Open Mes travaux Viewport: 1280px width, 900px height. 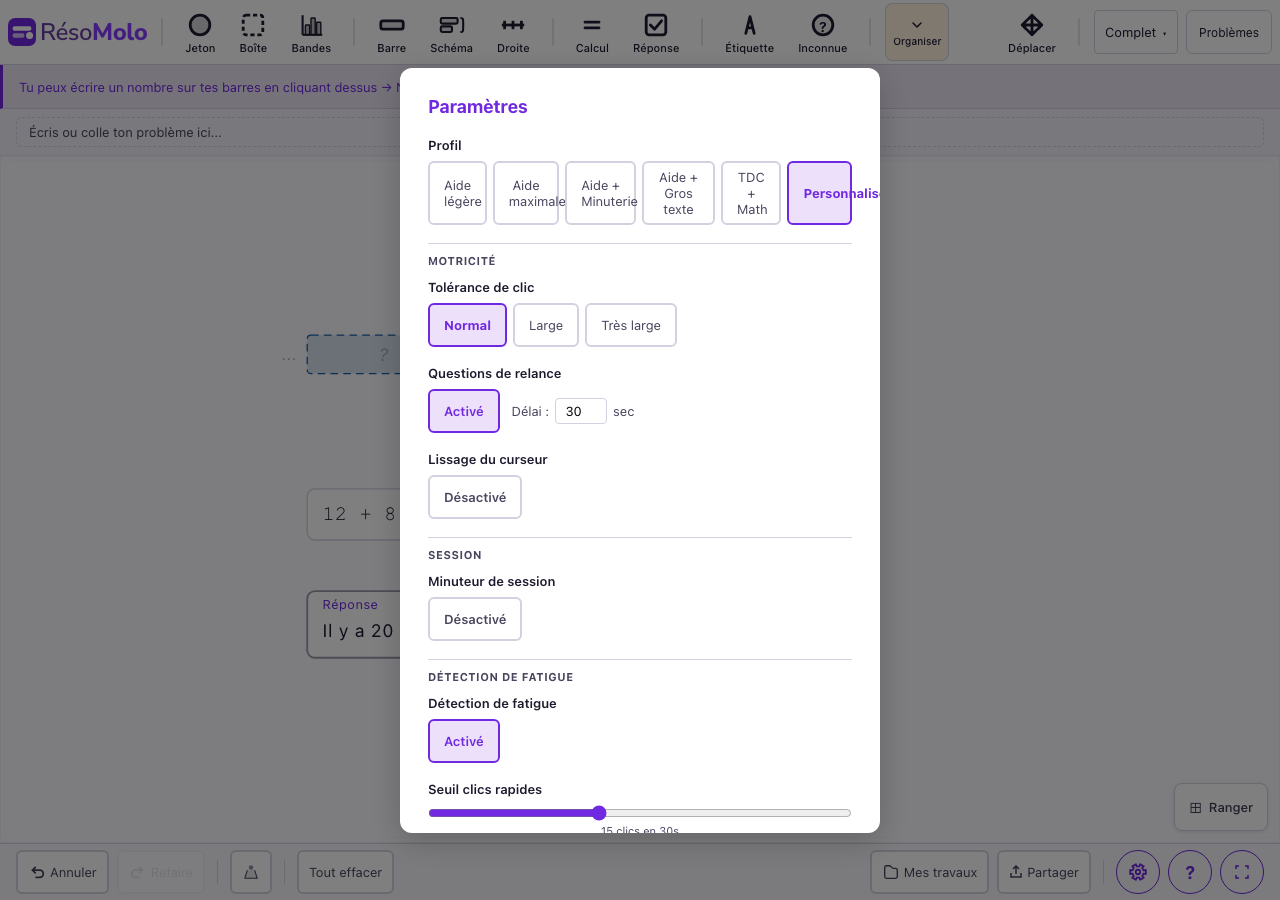tap(929, 872)
